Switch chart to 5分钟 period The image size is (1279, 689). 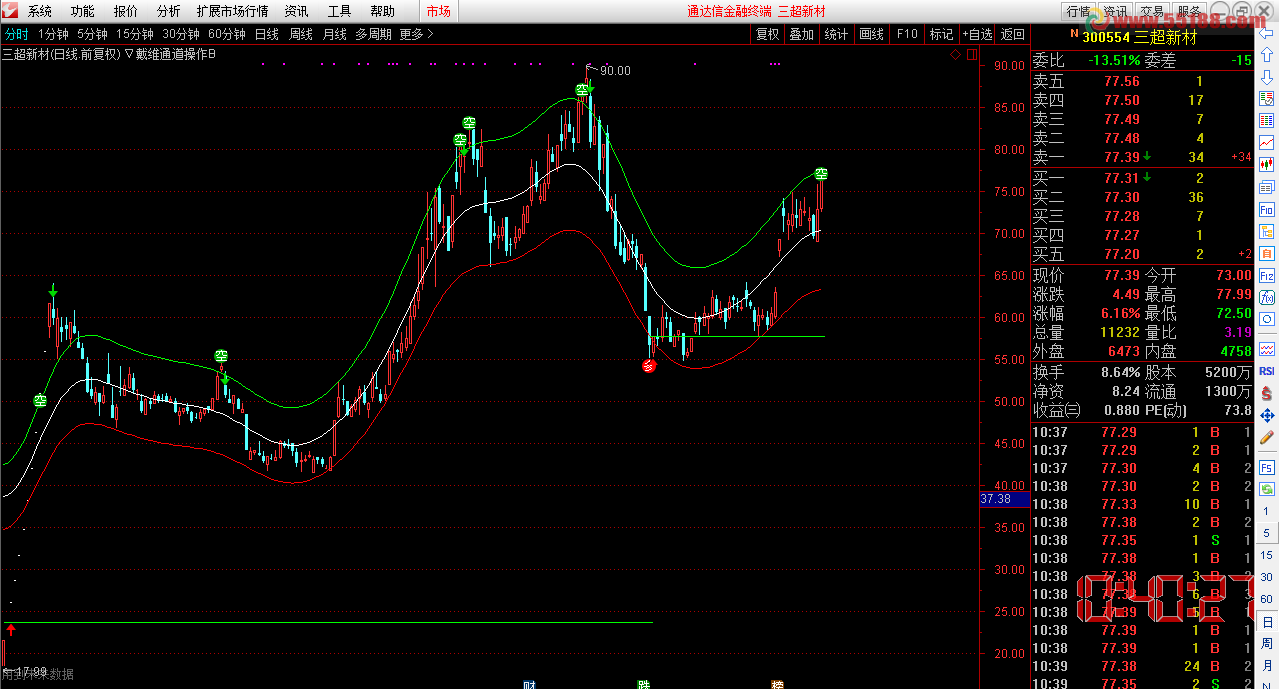coord(92,34)
